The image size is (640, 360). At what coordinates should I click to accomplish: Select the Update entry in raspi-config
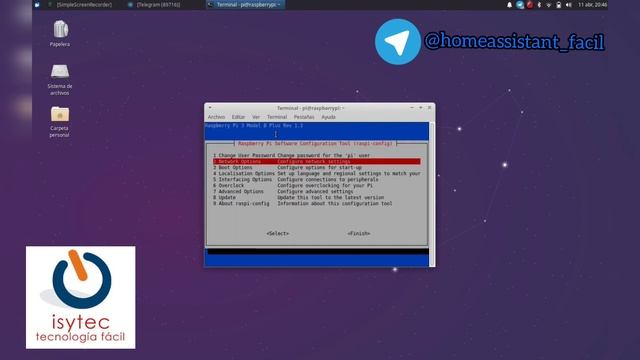(316, 198)
